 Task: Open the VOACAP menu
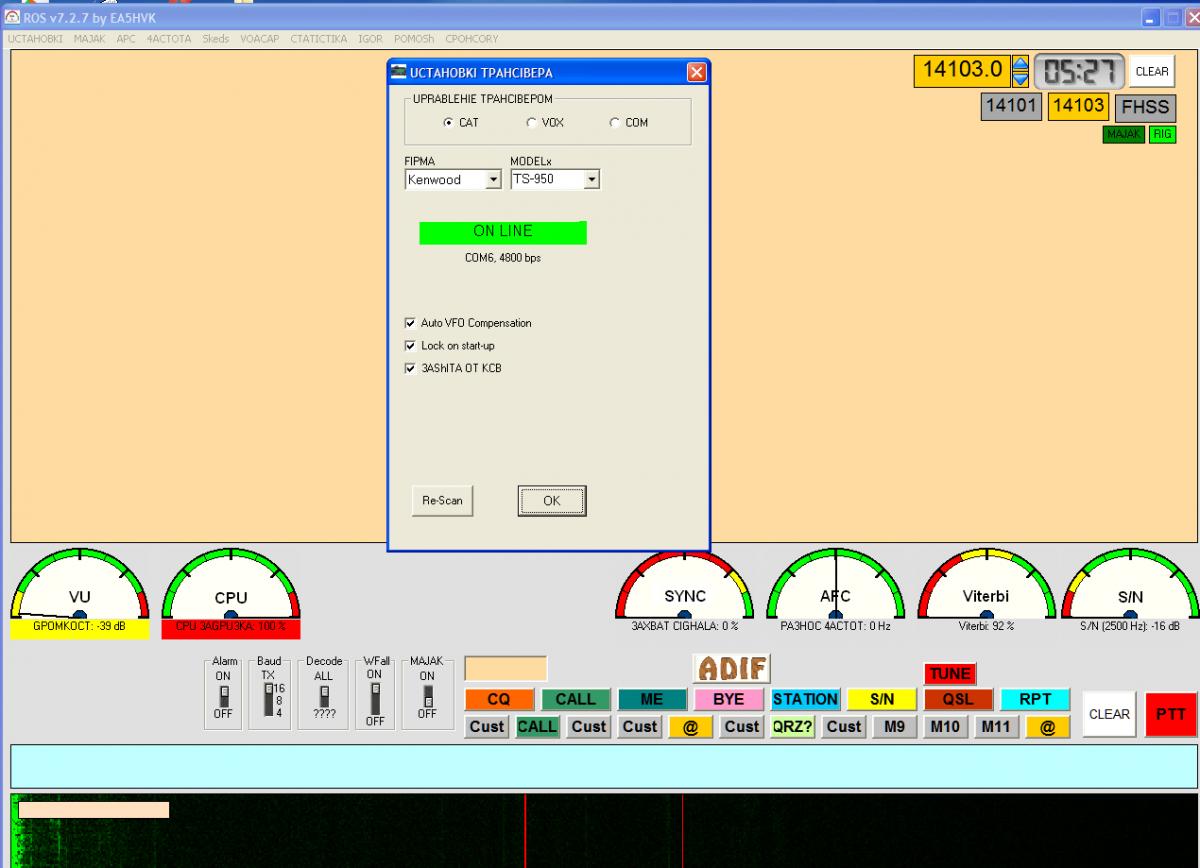[260, 39]
